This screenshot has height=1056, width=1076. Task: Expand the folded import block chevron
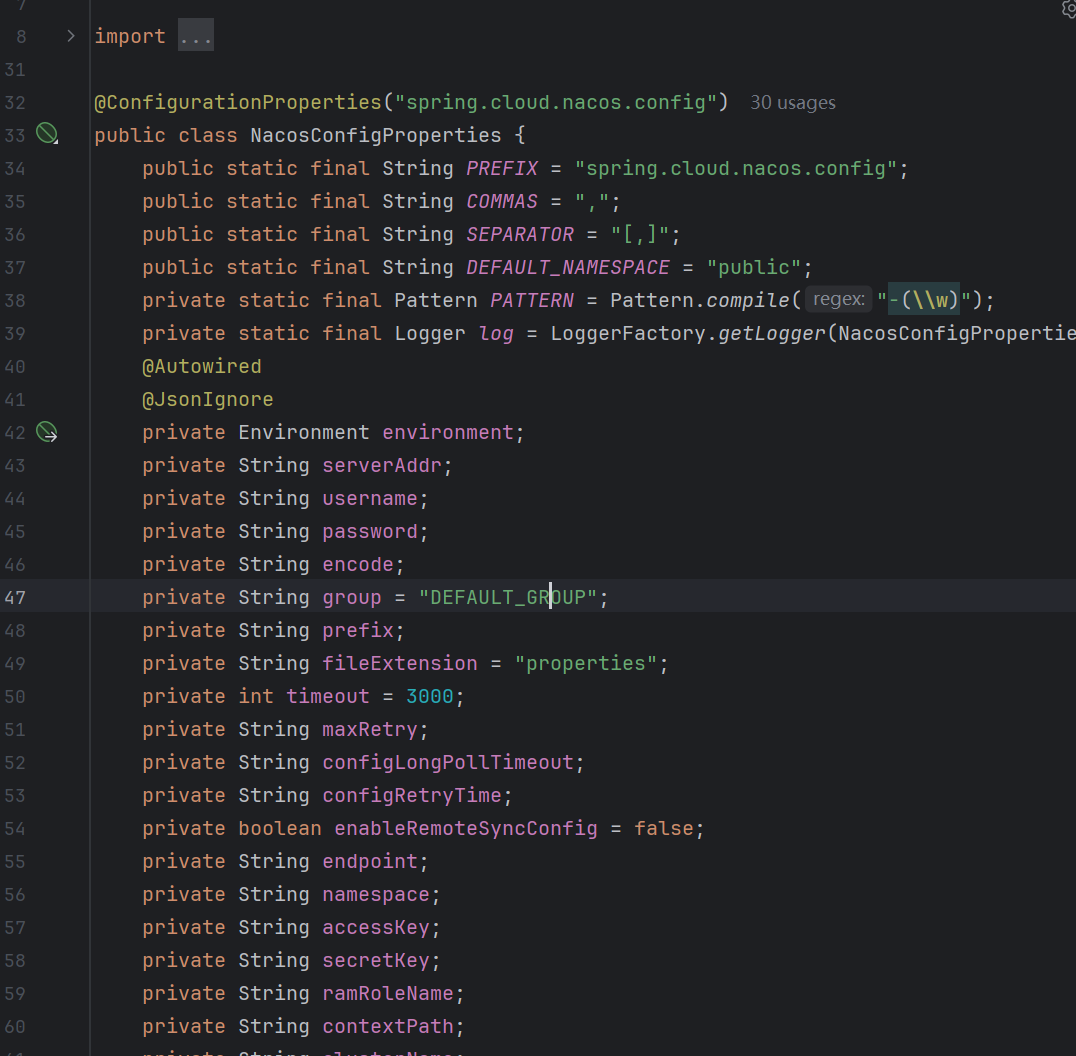click(70, 36)
